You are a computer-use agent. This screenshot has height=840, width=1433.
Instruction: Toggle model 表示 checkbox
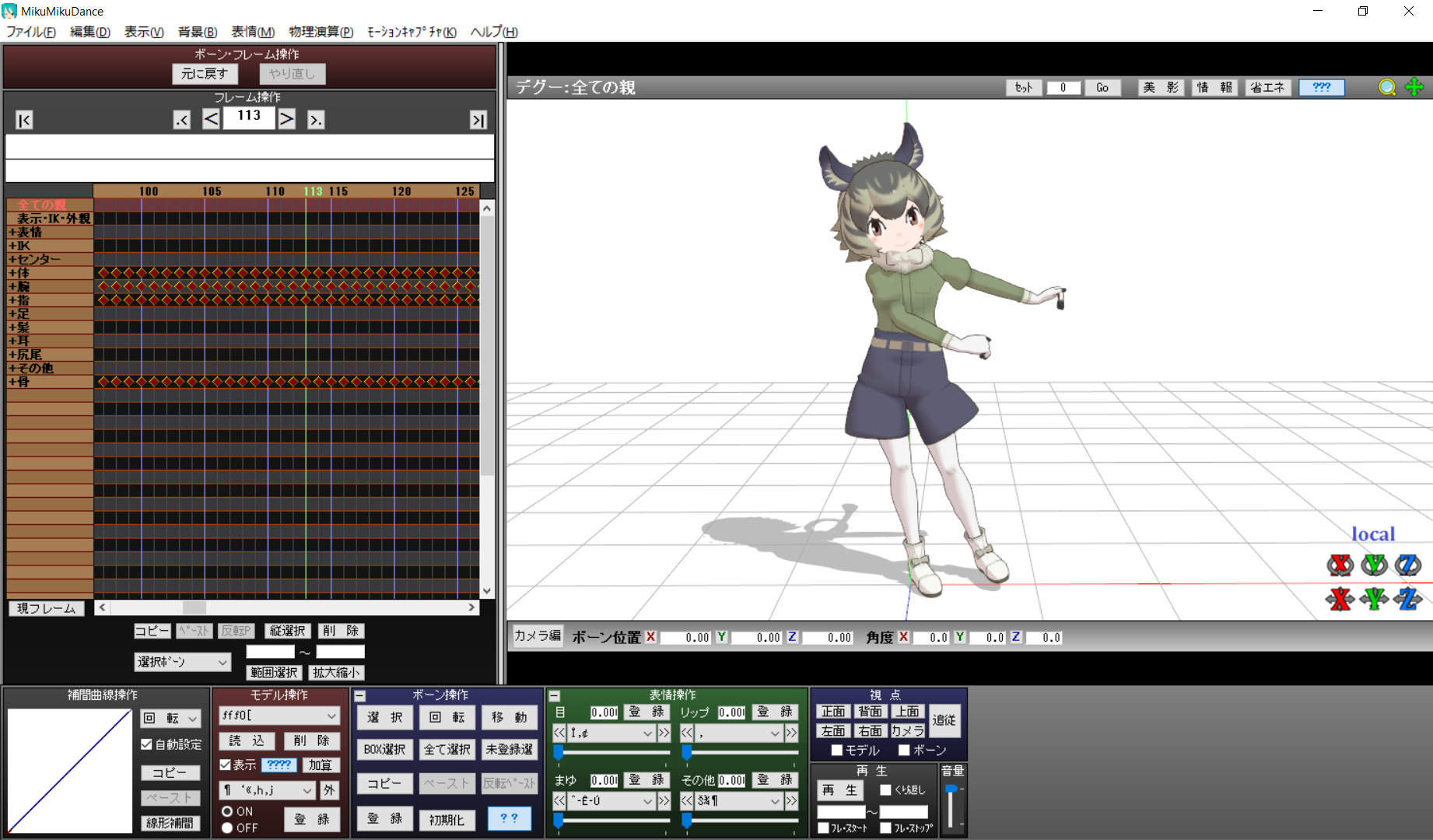coord(225,765)
